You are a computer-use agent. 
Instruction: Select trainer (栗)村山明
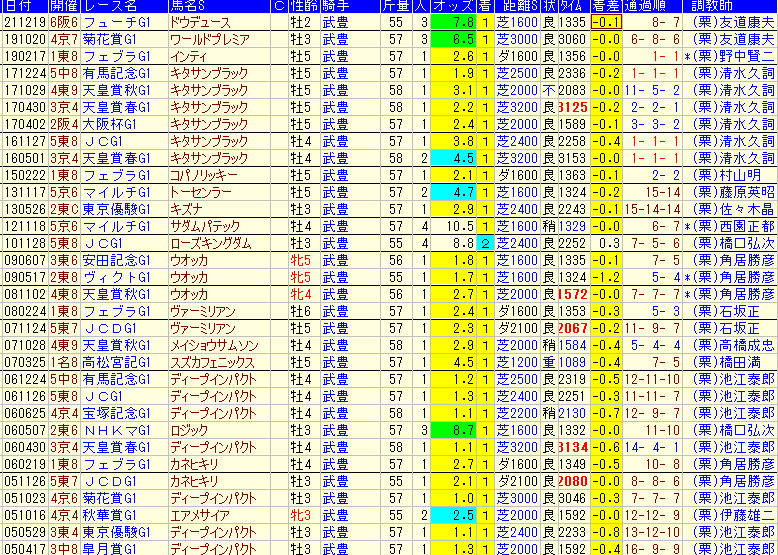[x=726, y=175]
